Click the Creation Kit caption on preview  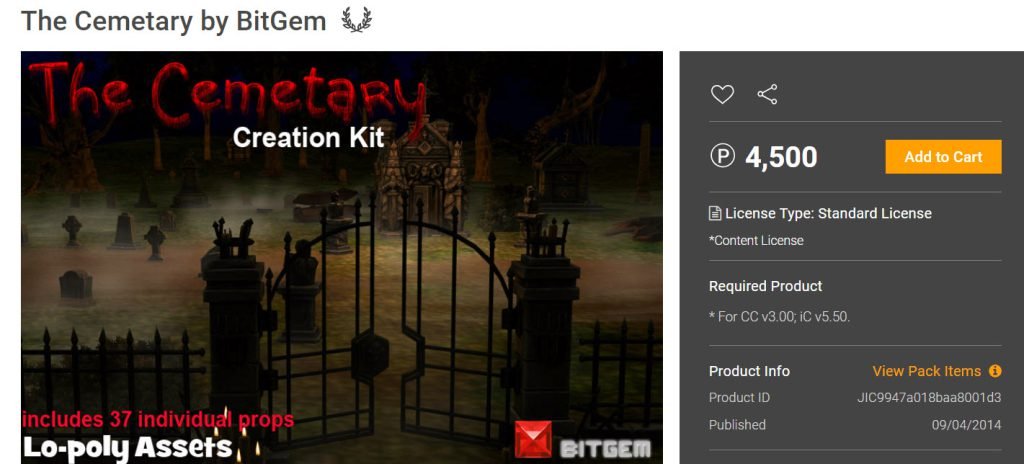click(308, 138)
